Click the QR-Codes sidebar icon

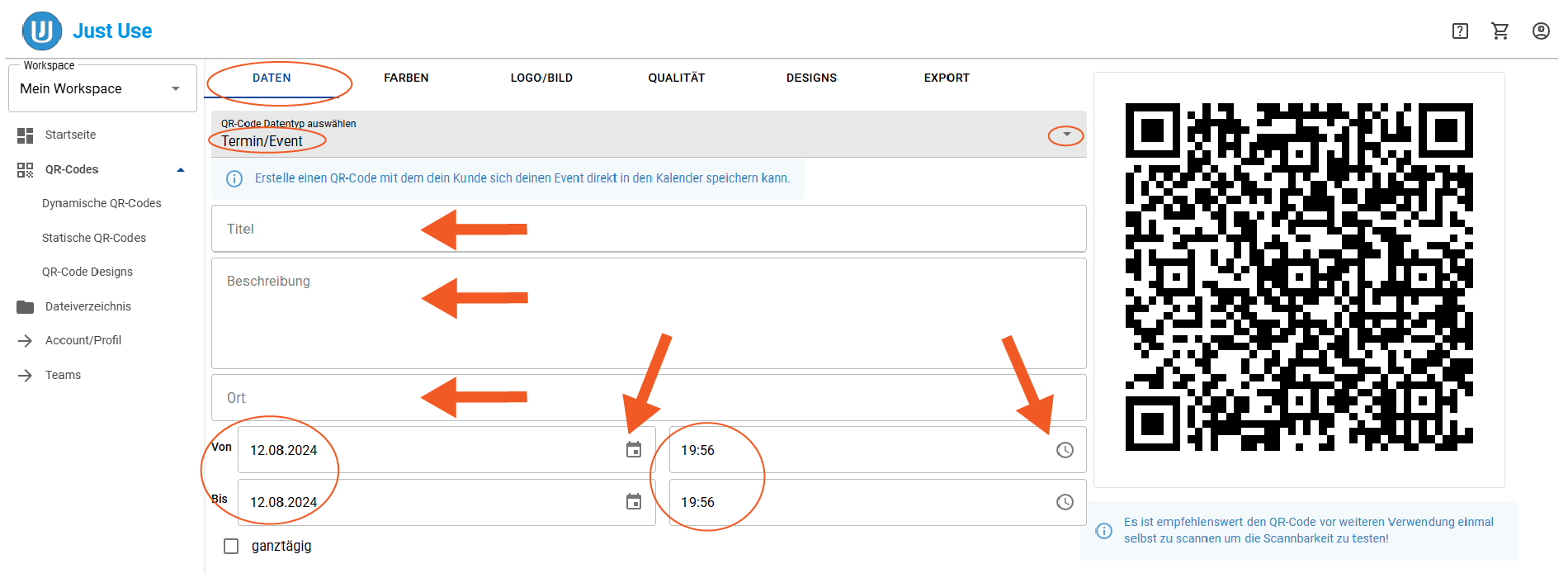(26, 170)
